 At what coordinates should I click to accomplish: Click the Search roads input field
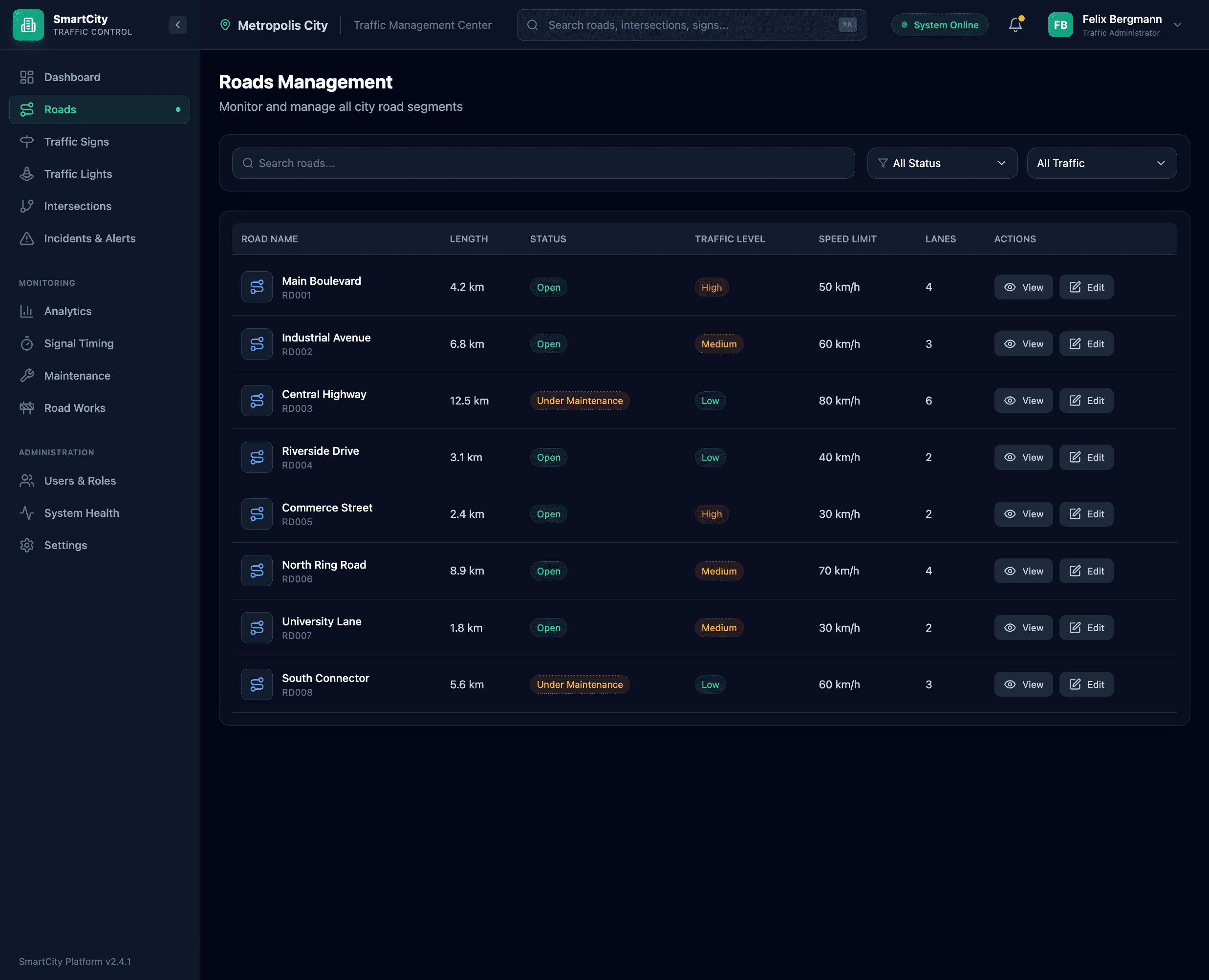[x=542, y=163]
